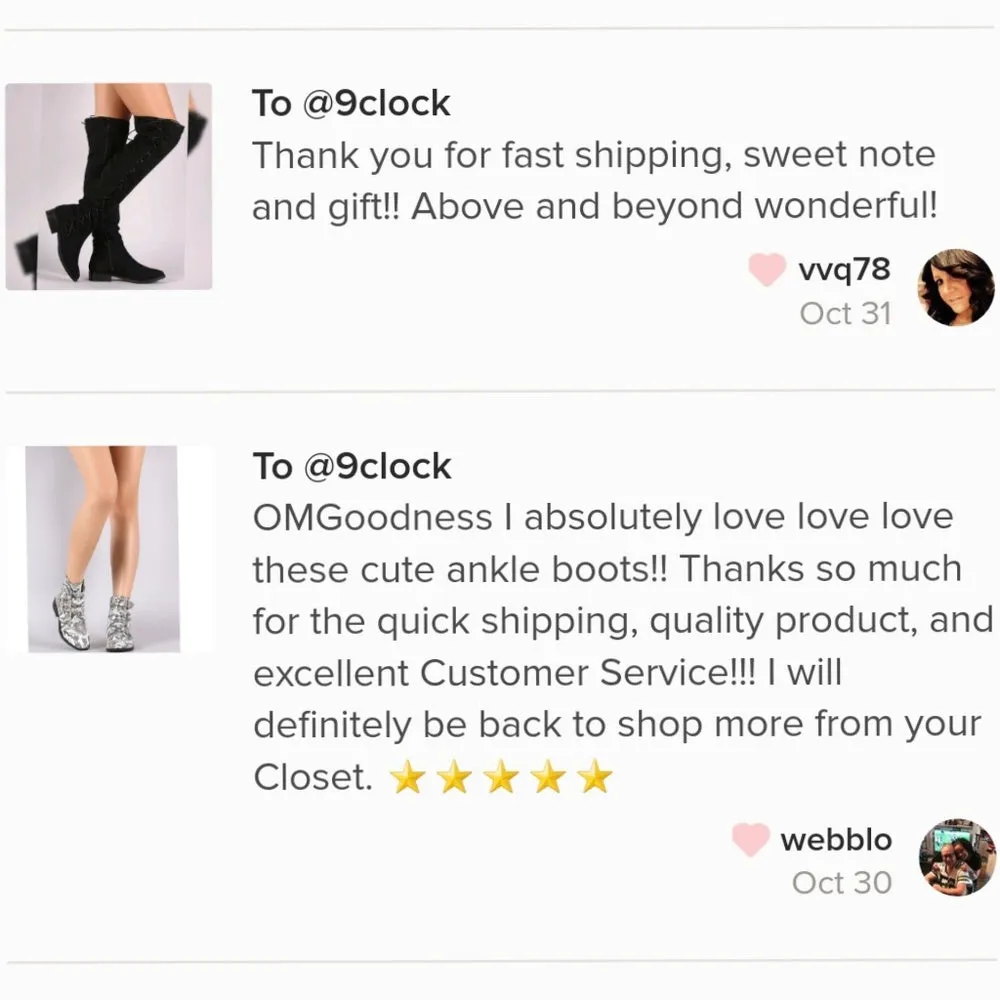This screenshot has width=1000, height=1000.
Task: Click the second gold star in the row
Action: tap(454, 776)
